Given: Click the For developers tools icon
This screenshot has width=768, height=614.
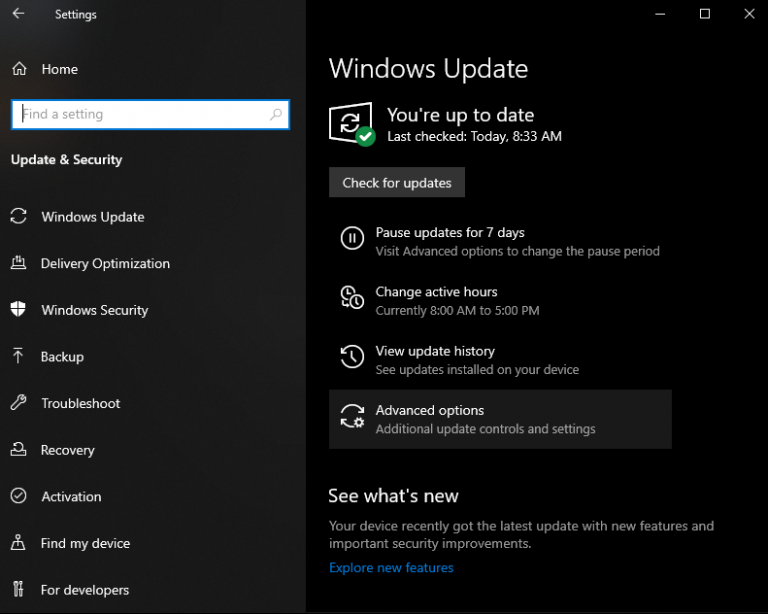Looking at the screenshot, I should click(18, 589).
